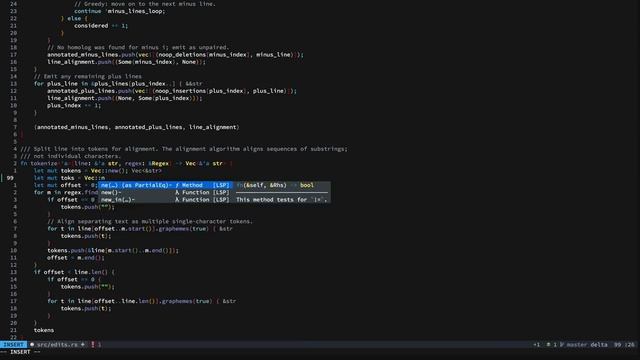
Task: Click the returned tuple annotated_minus_lines line
Action: click(137, 128)
